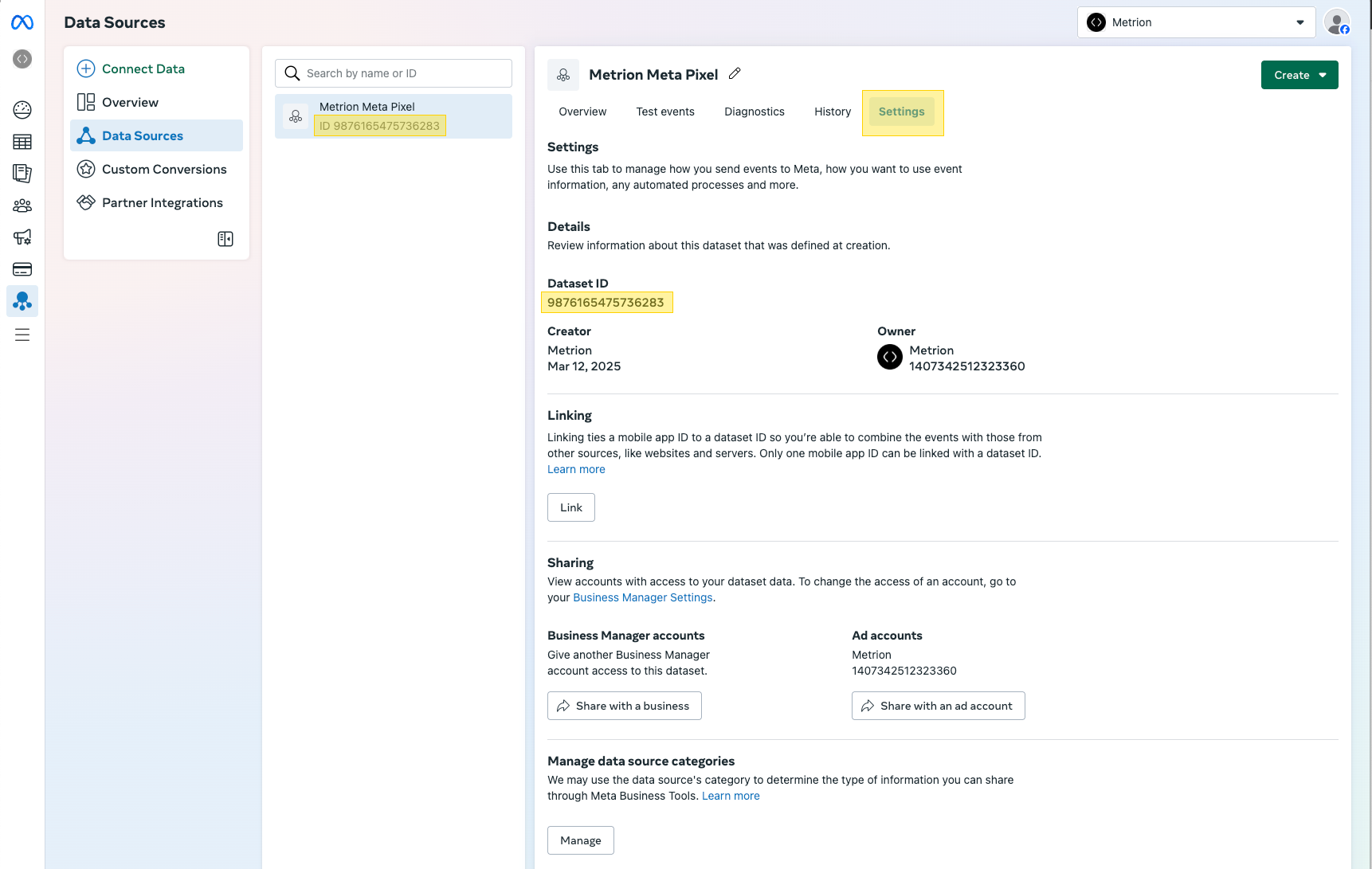This screenshot has width=1372, height=869.
Task: Click the megaphone icon in left rail
Action: pos(22,237)
